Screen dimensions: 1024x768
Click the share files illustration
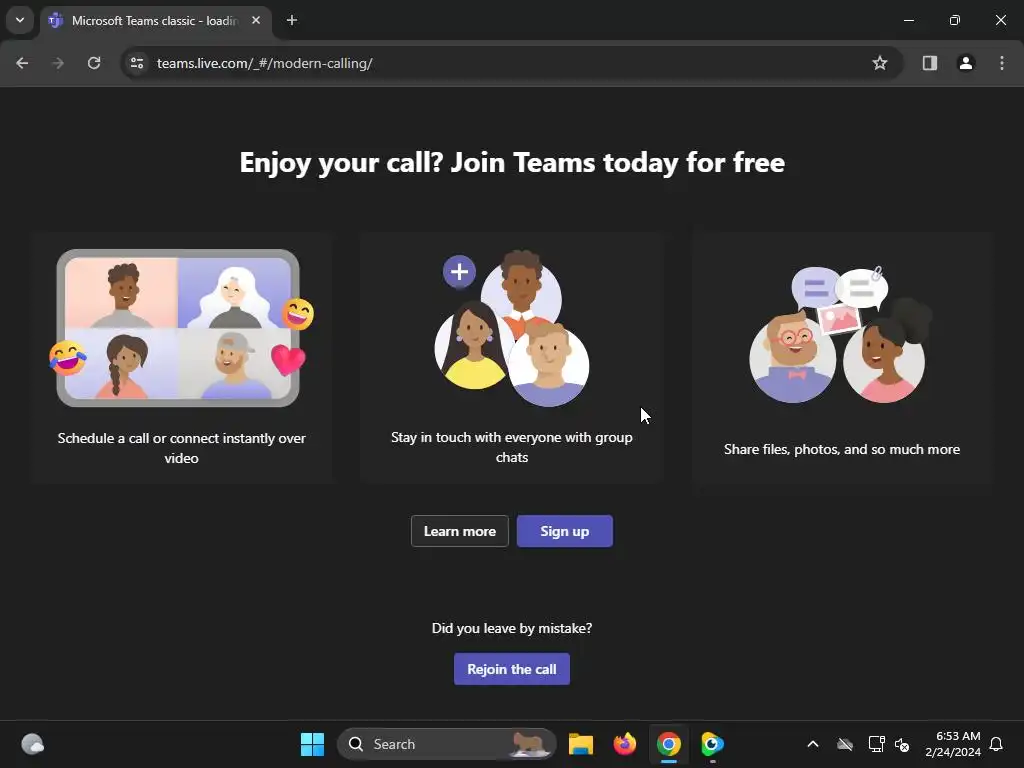coord(842,334)
